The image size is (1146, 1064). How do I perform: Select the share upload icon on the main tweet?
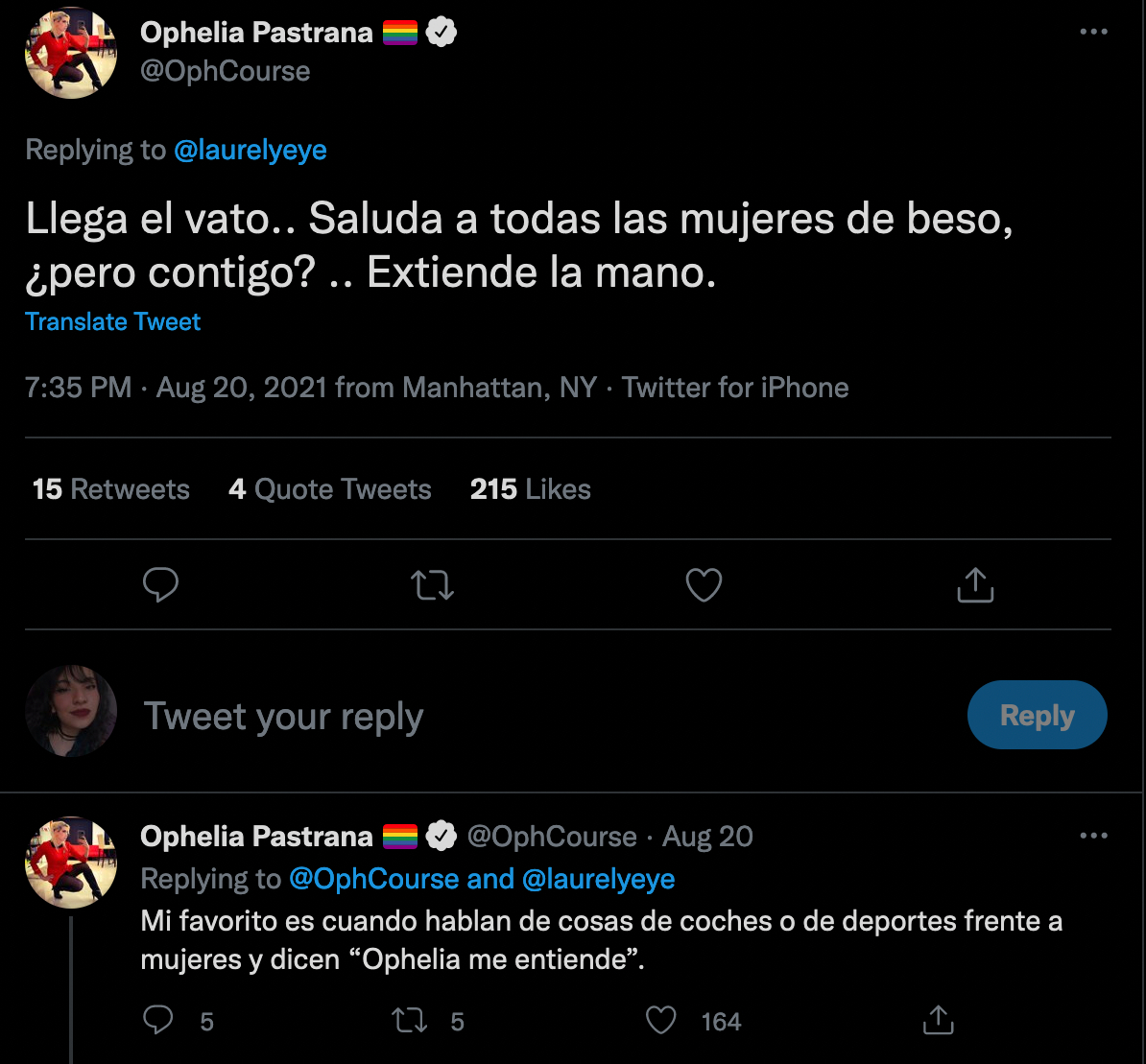[975, 584]
